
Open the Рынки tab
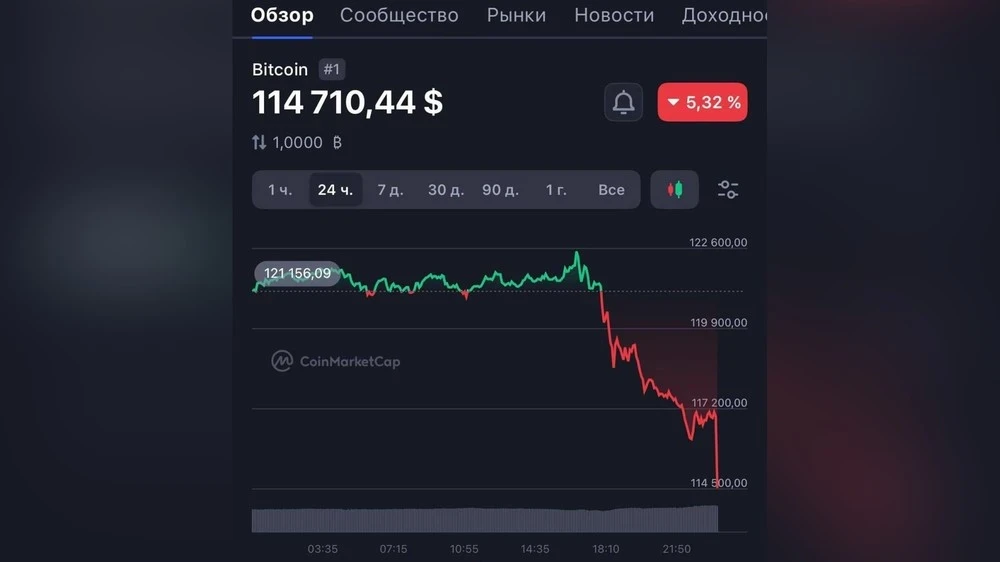point(516,15)
